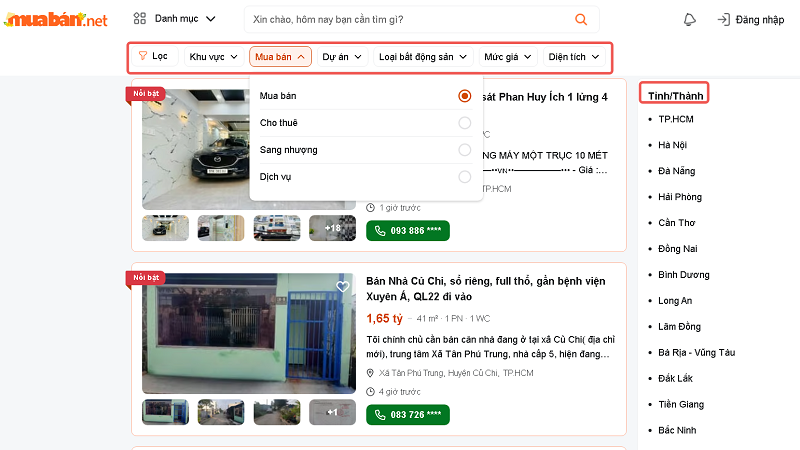
Task: Open third small thumbnail of car listing
Action: point(277,228)
